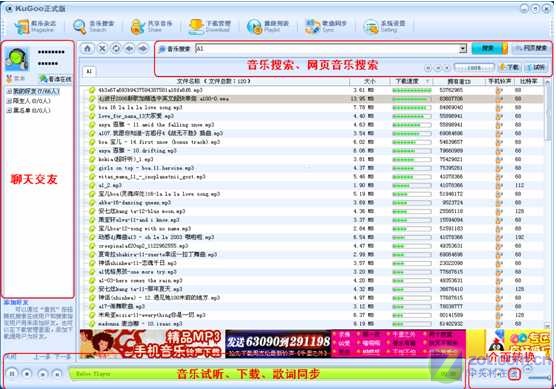Click the online status button beside 登录

[56, 79]
